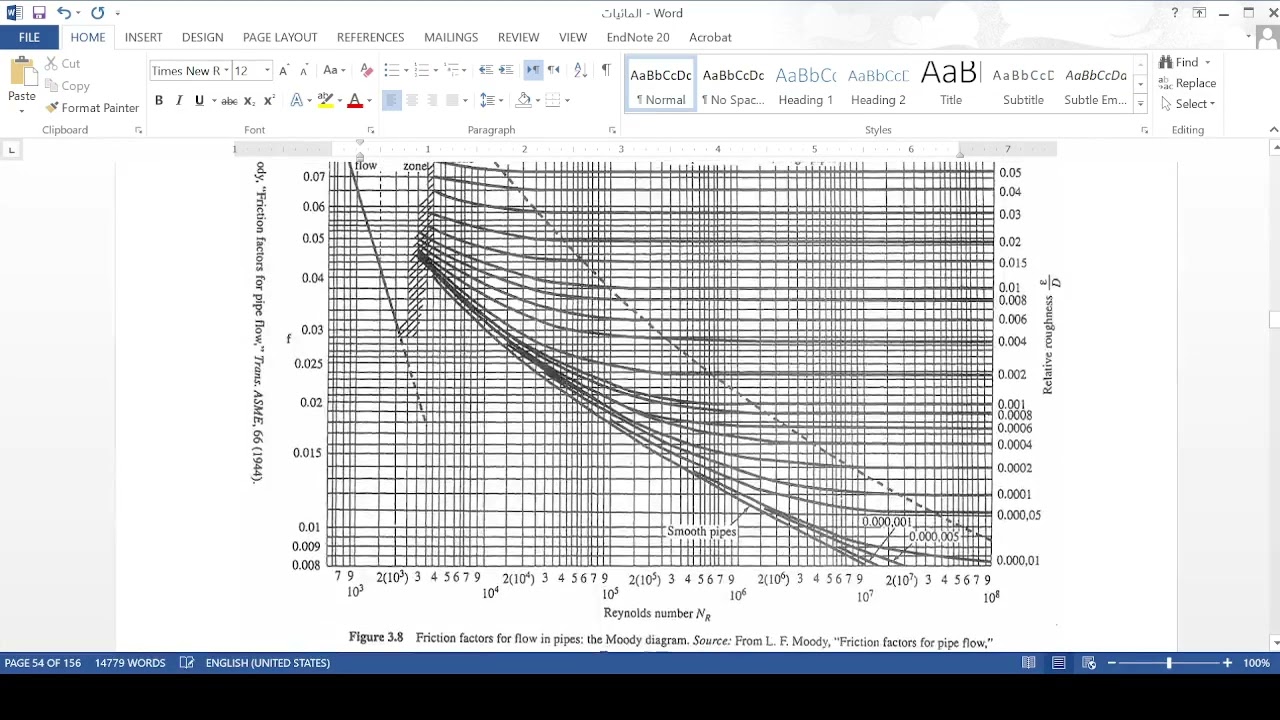Toggle subscript formatting
The image size is (1280, 720).
250,101
